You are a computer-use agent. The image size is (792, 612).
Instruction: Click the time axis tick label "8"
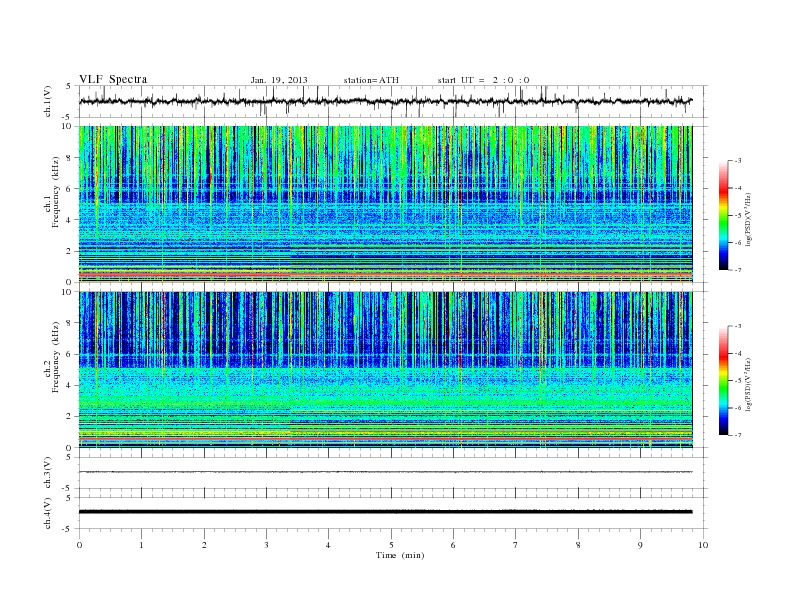578,545
